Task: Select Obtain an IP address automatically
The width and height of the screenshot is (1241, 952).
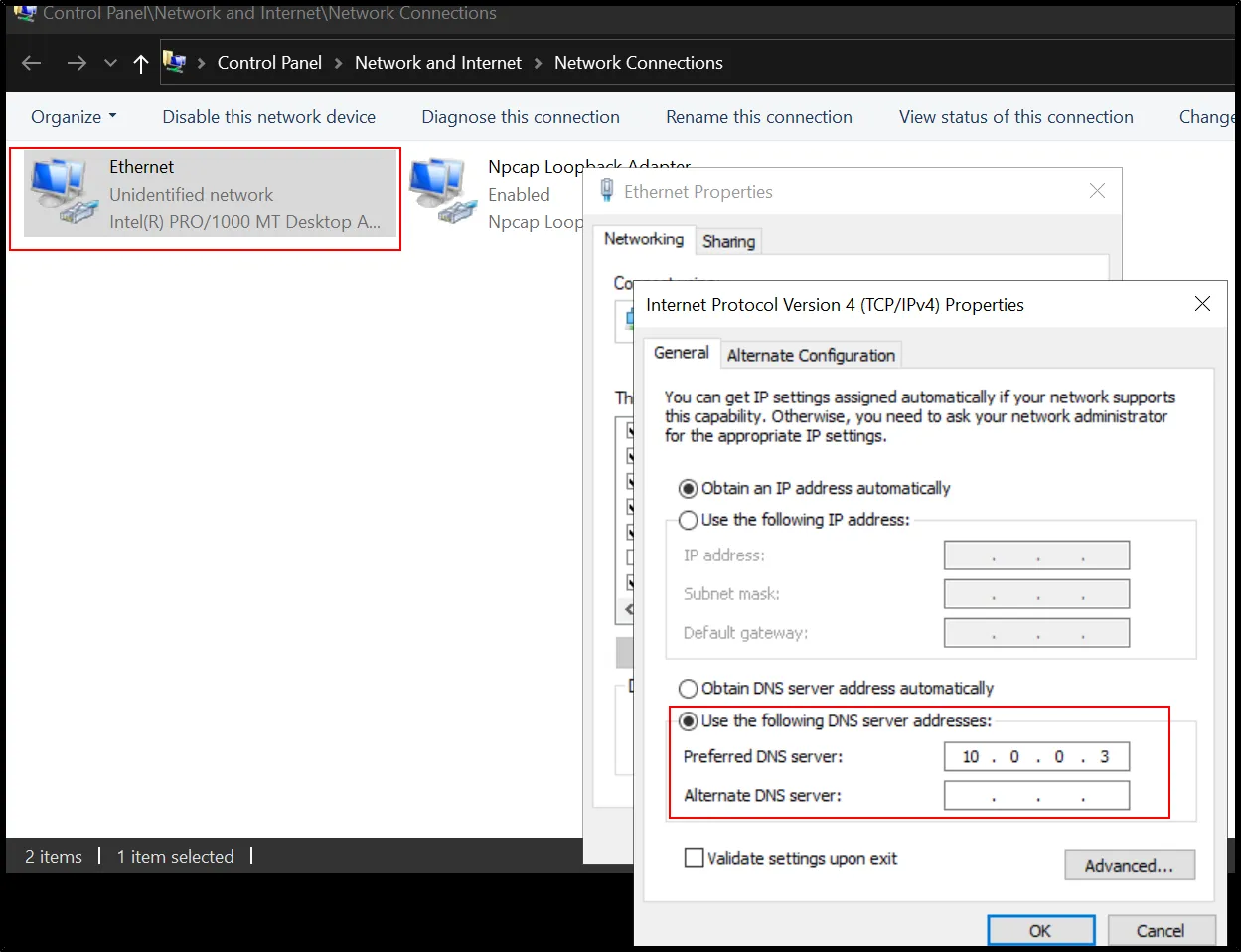Action: [x=689, y=488]
